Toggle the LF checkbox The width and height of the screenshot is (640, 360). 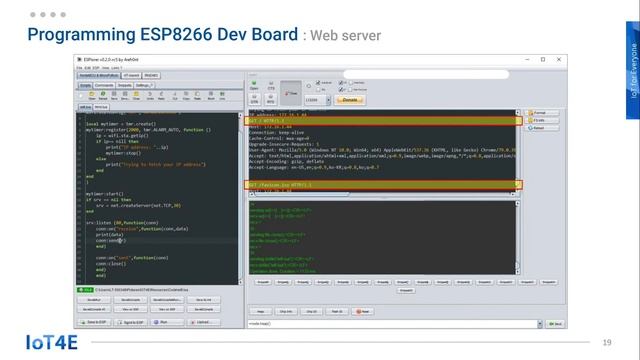[340, 89]
